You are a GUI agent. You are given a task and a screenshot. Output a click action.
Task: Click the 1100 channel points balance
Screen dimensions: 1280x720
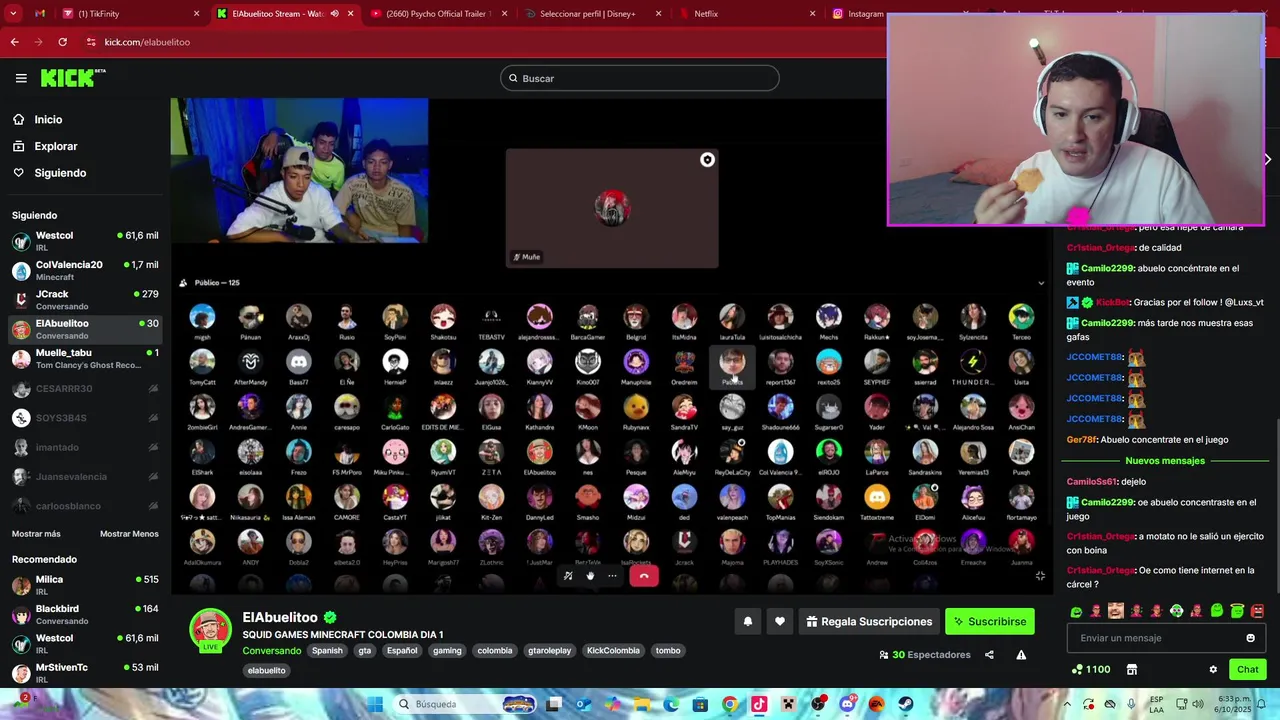click(x=1091, y=669)
